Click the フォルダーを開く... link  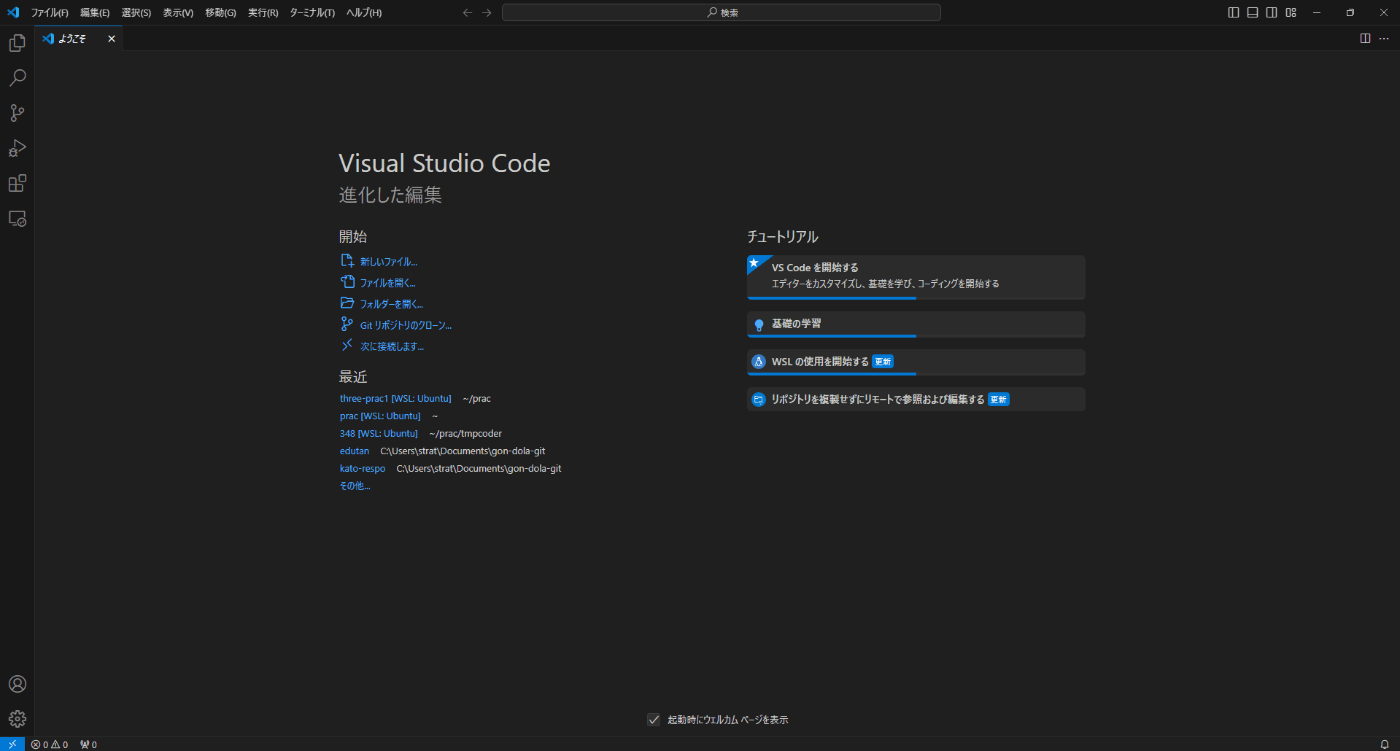pyautogui.click(x=392, y=304)
